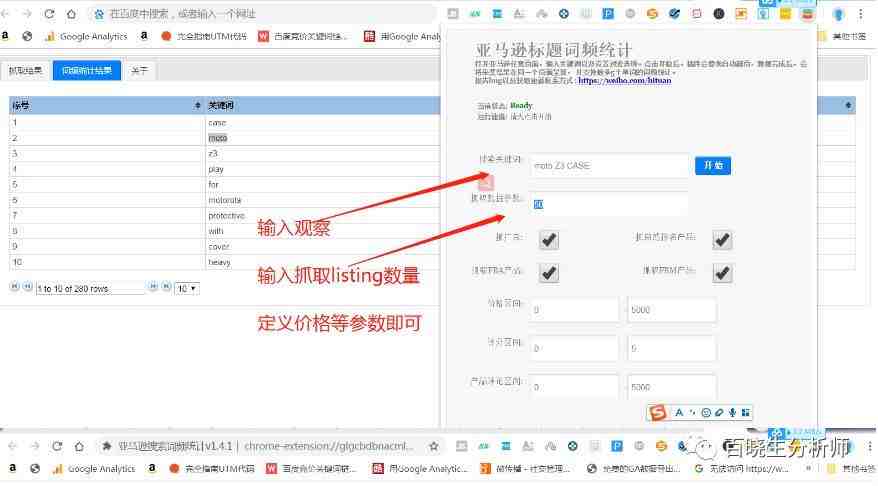878x486 pixels.
Task: Switch to the 抓取结果 tab
Action: point(25,71)
